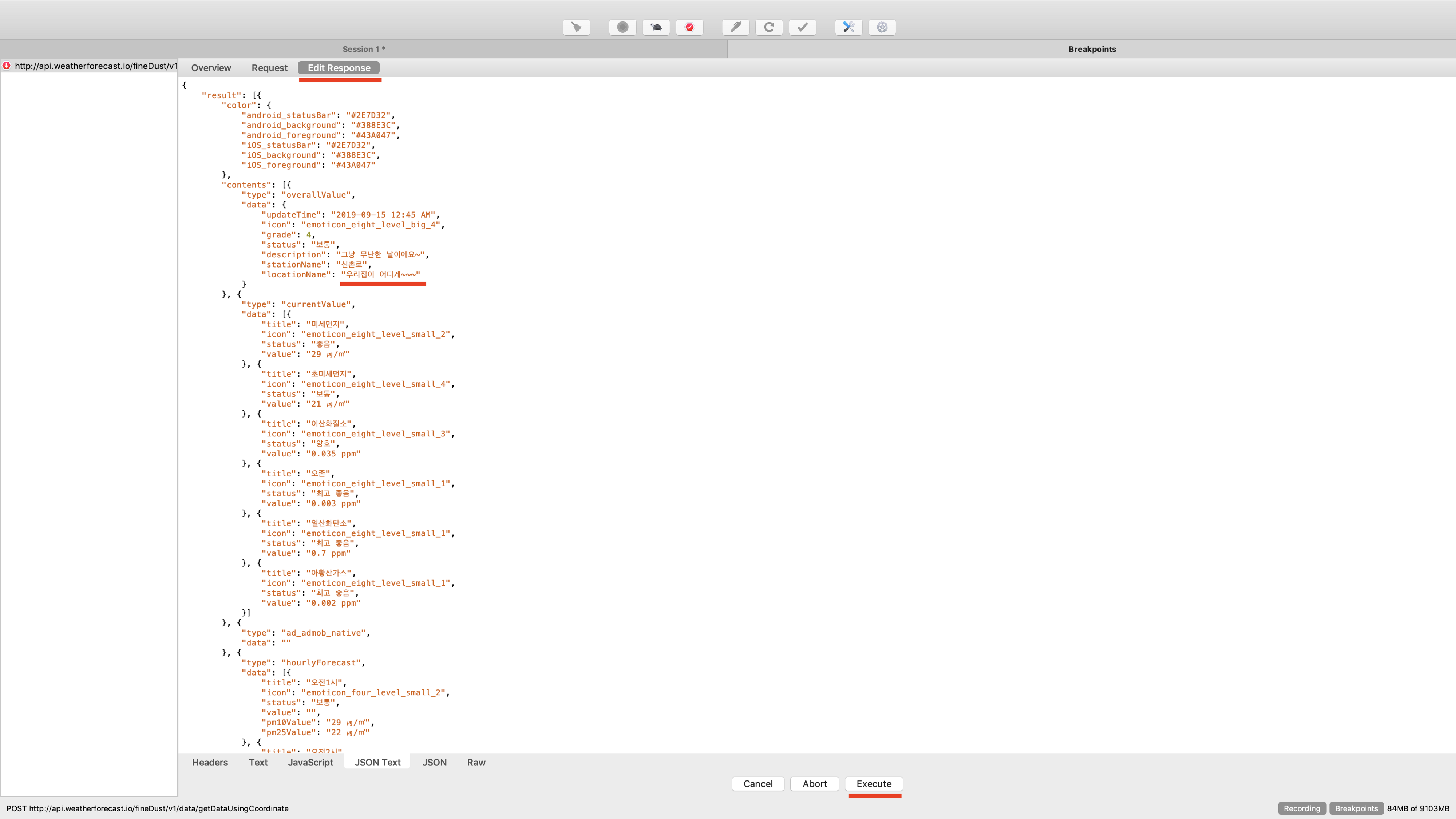Click the broom clear session icon
1456x819 pixels.
pos(576,27)
